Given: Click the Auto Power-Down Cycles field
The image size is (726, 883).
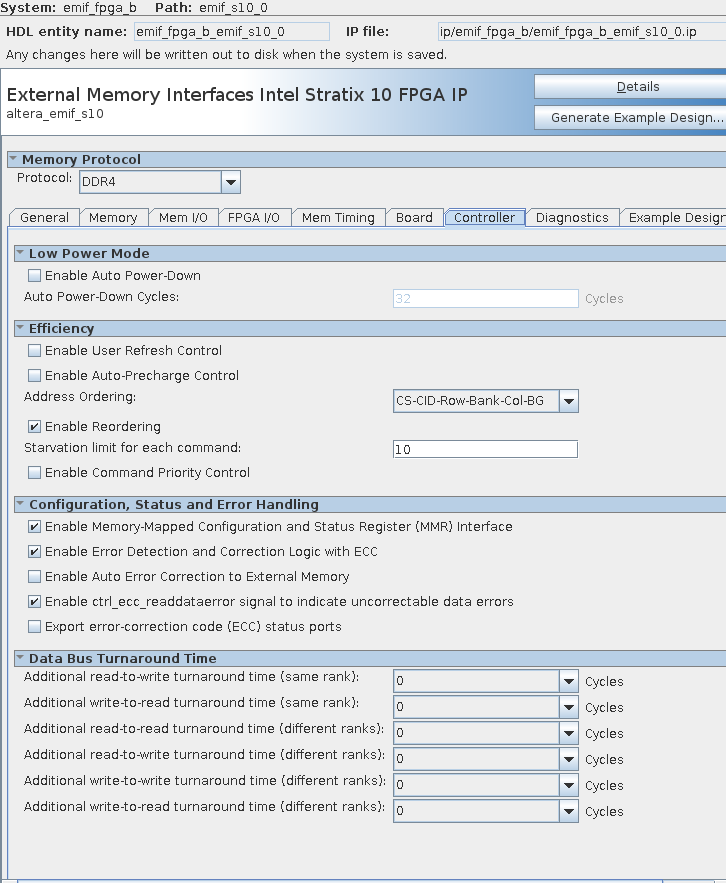Looking at the screenshot, I should click(x=486, y=298).
